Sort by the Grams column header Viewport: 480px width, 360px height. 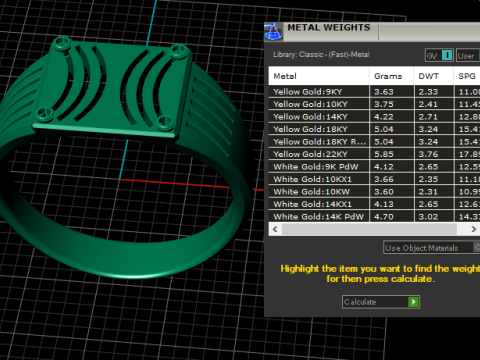[391, 76]
